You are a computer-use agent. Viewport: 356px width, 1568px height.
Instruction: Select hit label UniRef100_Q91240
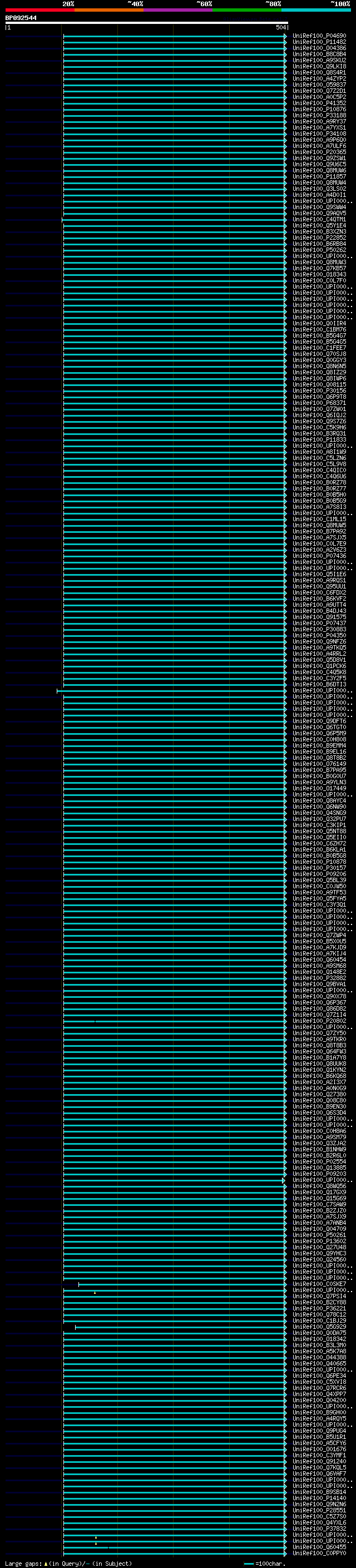pyautogui.click(x=319, y=1461)
